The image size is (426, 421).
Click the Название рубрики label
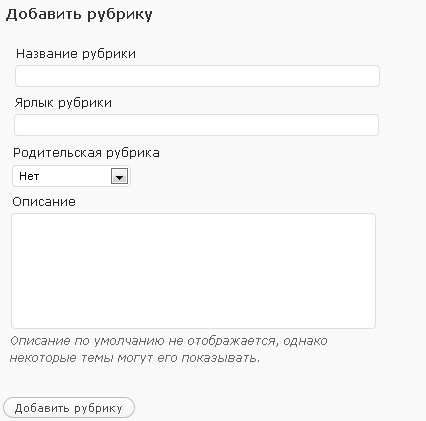click(76, 54)
